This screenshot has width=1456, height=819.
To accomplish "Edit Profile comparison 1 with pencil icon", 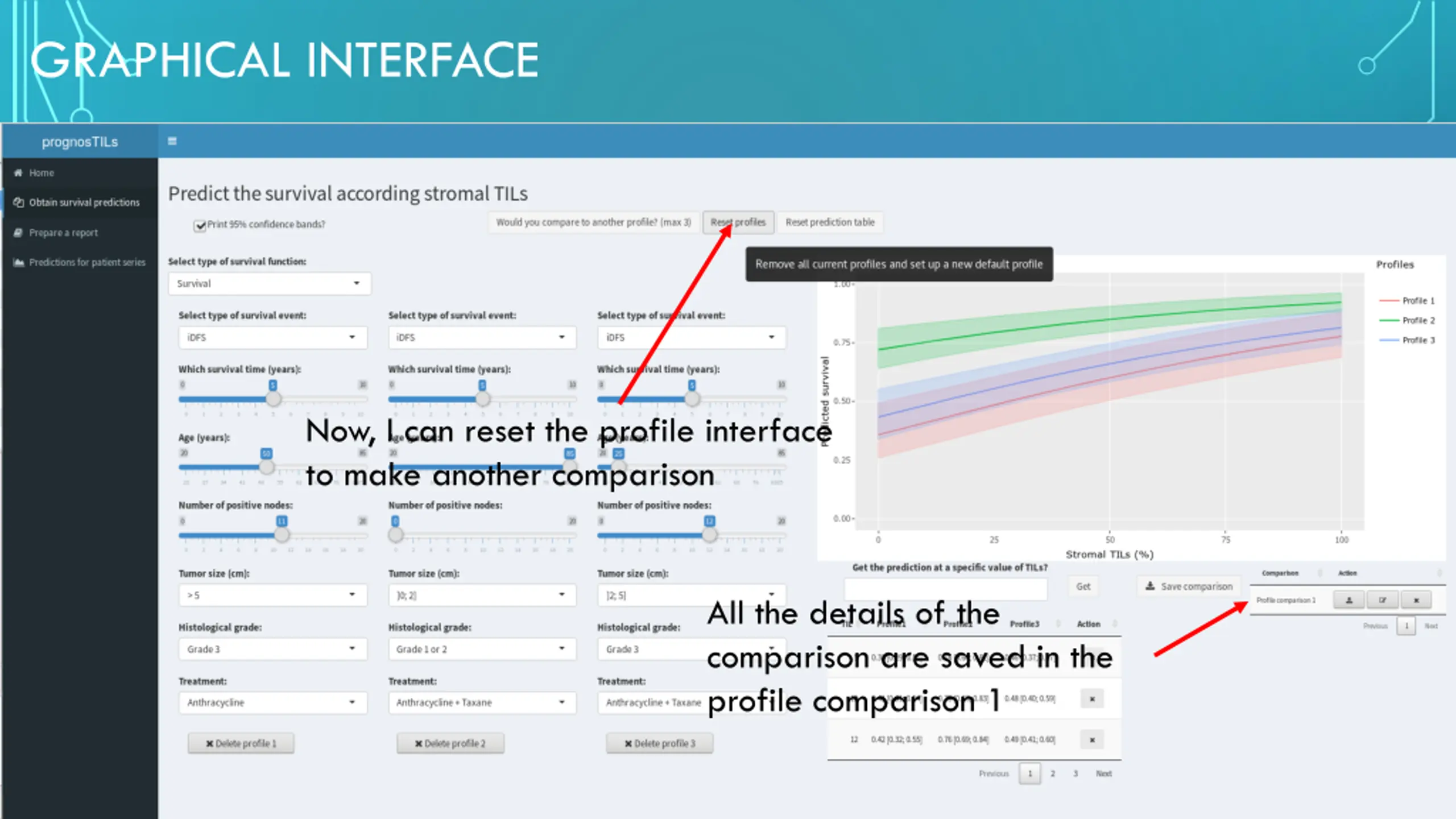I will tap(1383, 600).
